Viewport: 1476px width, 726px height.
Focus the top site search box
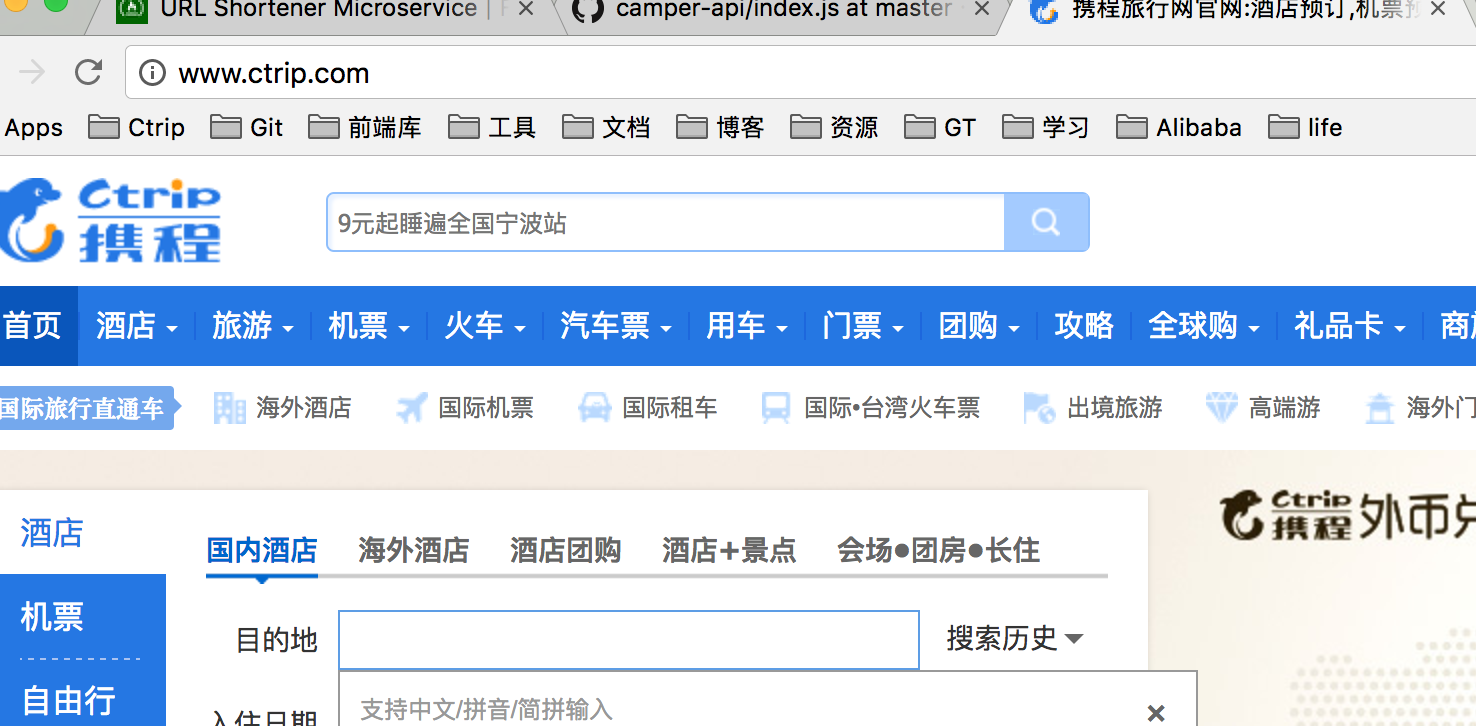click(x=665, y=222)
